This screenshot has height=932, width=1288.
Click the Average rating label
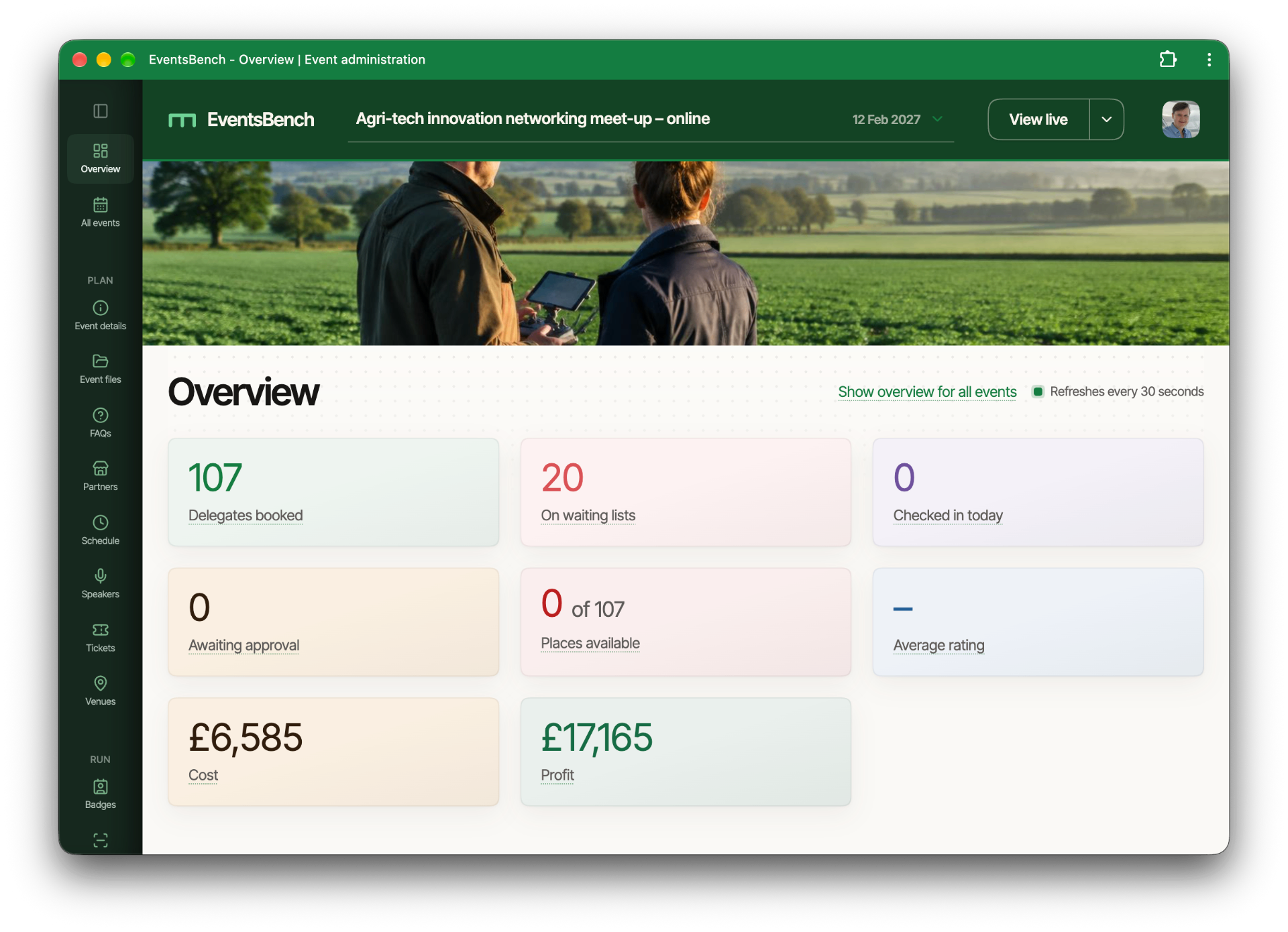click(x=938, y=645)
